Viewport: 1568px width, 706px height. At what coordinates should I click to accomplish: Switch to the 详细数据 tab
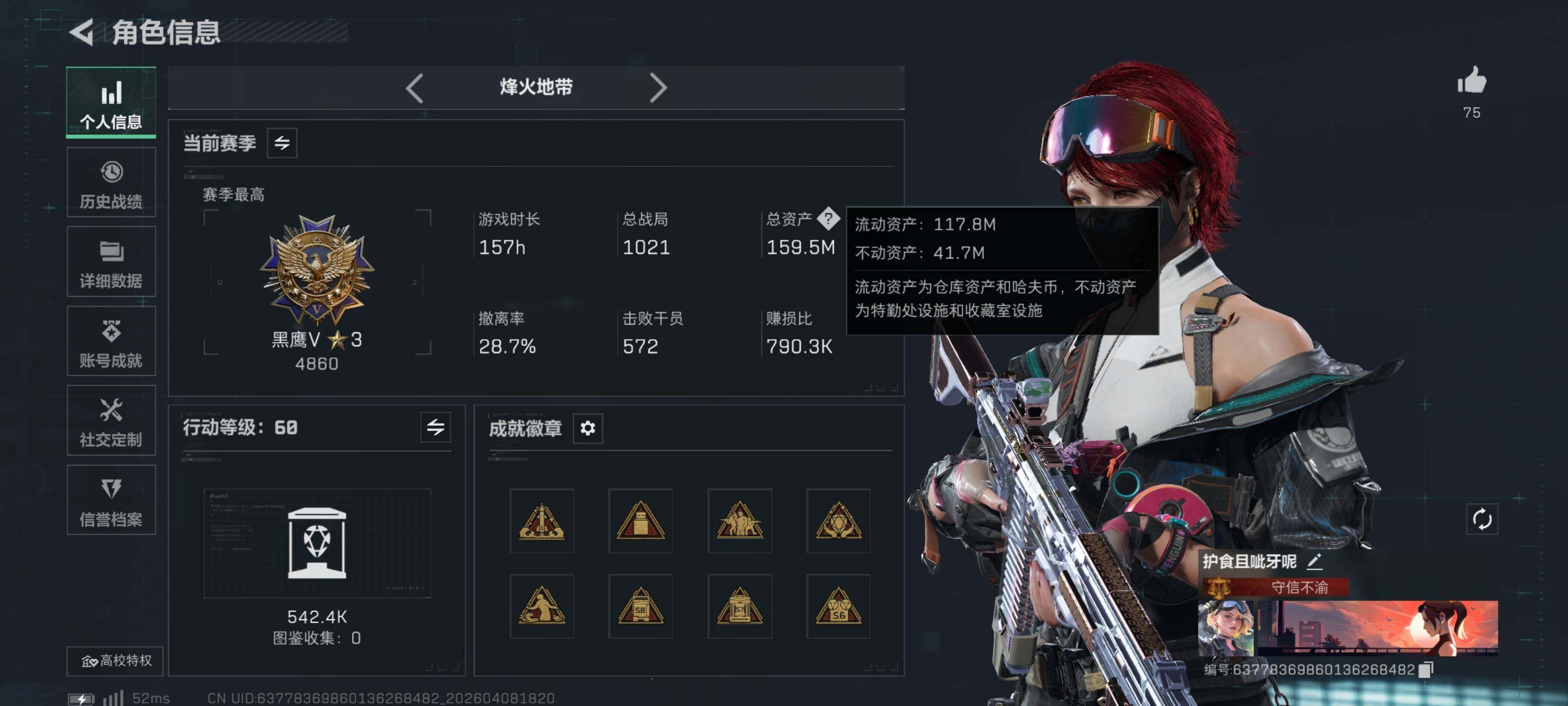point(111,261)
